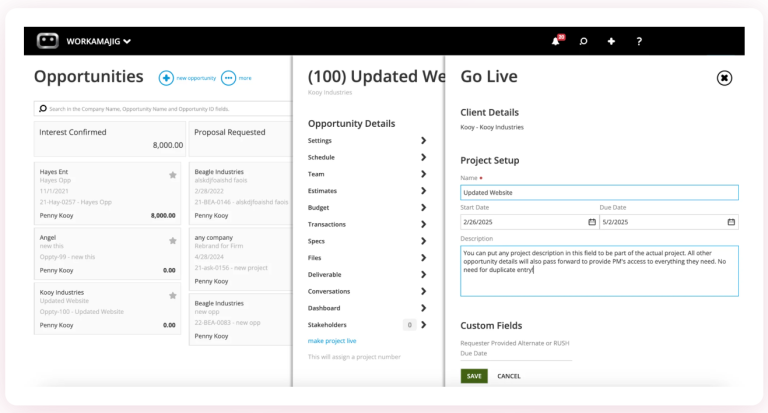Expand the Estimates section
The width and height of the screenshot is (768, 413).
pos(423,191)
